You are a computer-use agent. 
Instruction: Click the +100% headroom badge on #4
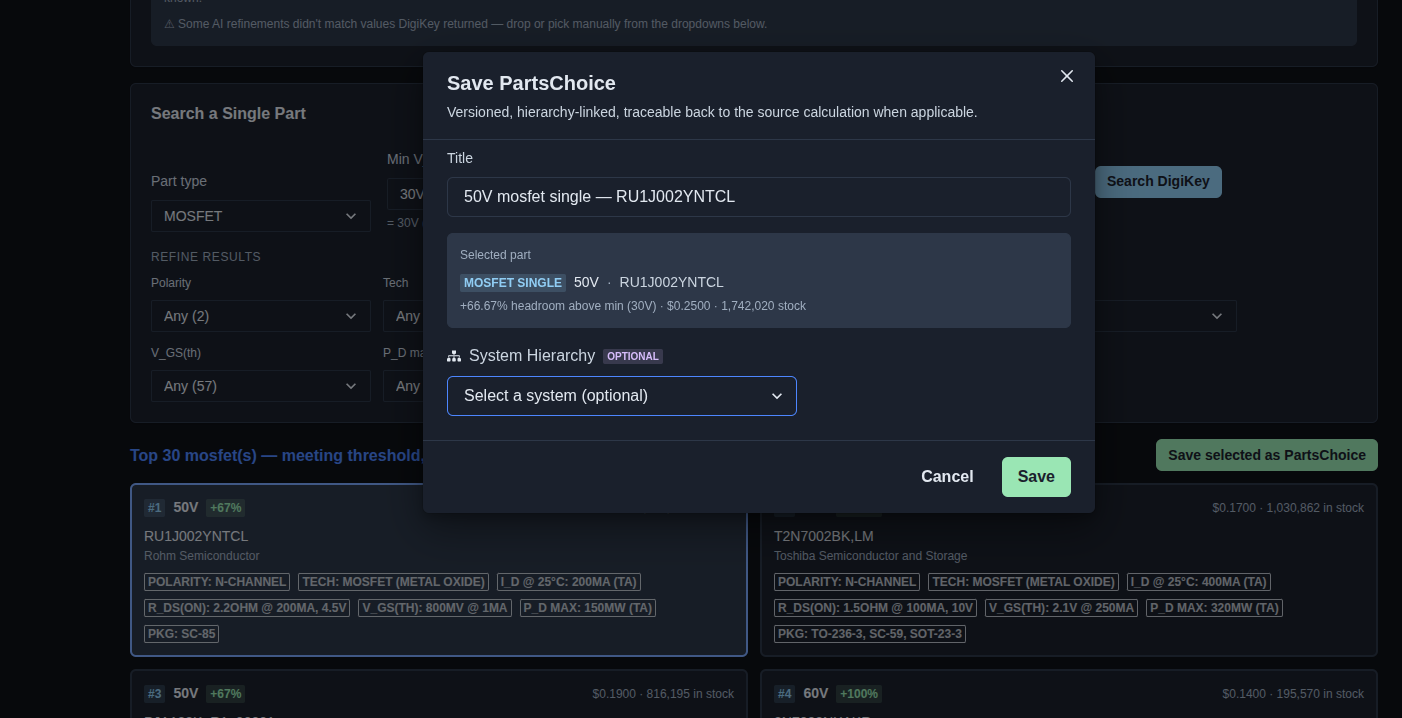pyautogui.click(x=859, y=694)
